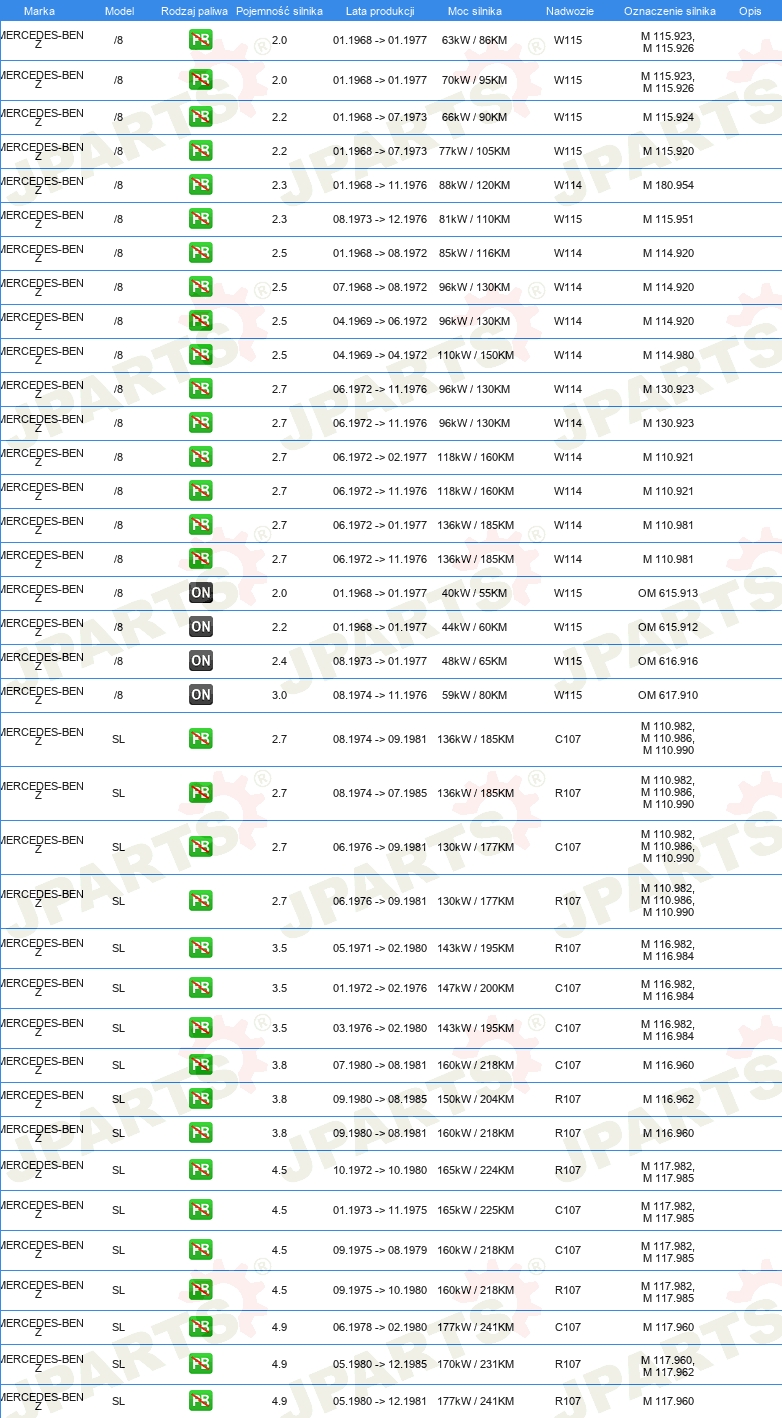
Task: Click the production dates 08.1973 -> 12.1976
Action: click(x=380, y=220)
